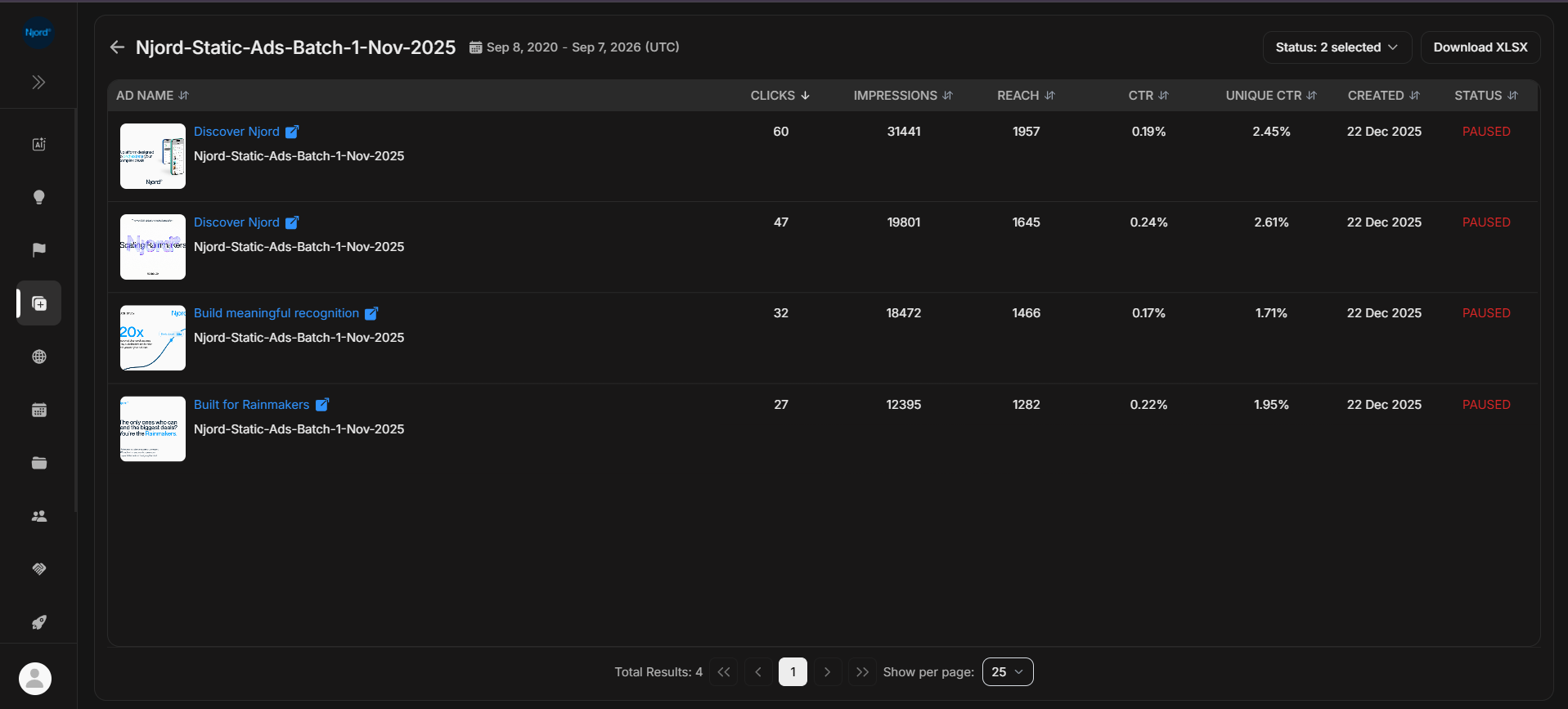Screen dimensions: 1568x709
Task: Click the external-link icon for the 47-click Discover Njord ad
Action: (x=292, y=222)
